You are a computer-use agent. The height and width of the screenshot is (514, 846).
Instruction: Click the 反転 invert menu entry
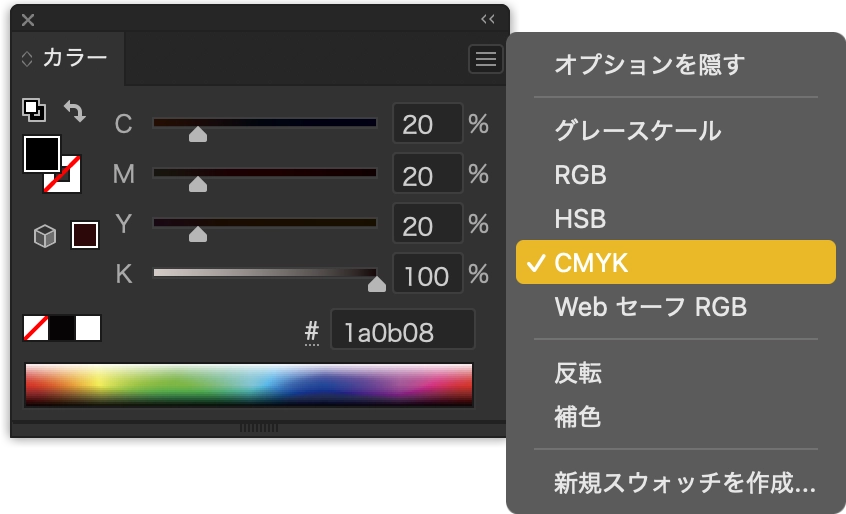point(578,374)
